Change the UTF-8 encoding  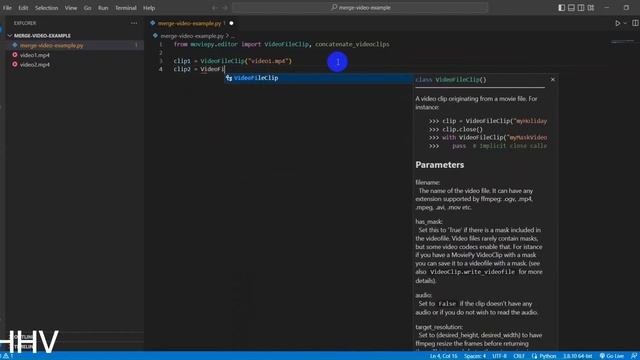coord(499,356)
